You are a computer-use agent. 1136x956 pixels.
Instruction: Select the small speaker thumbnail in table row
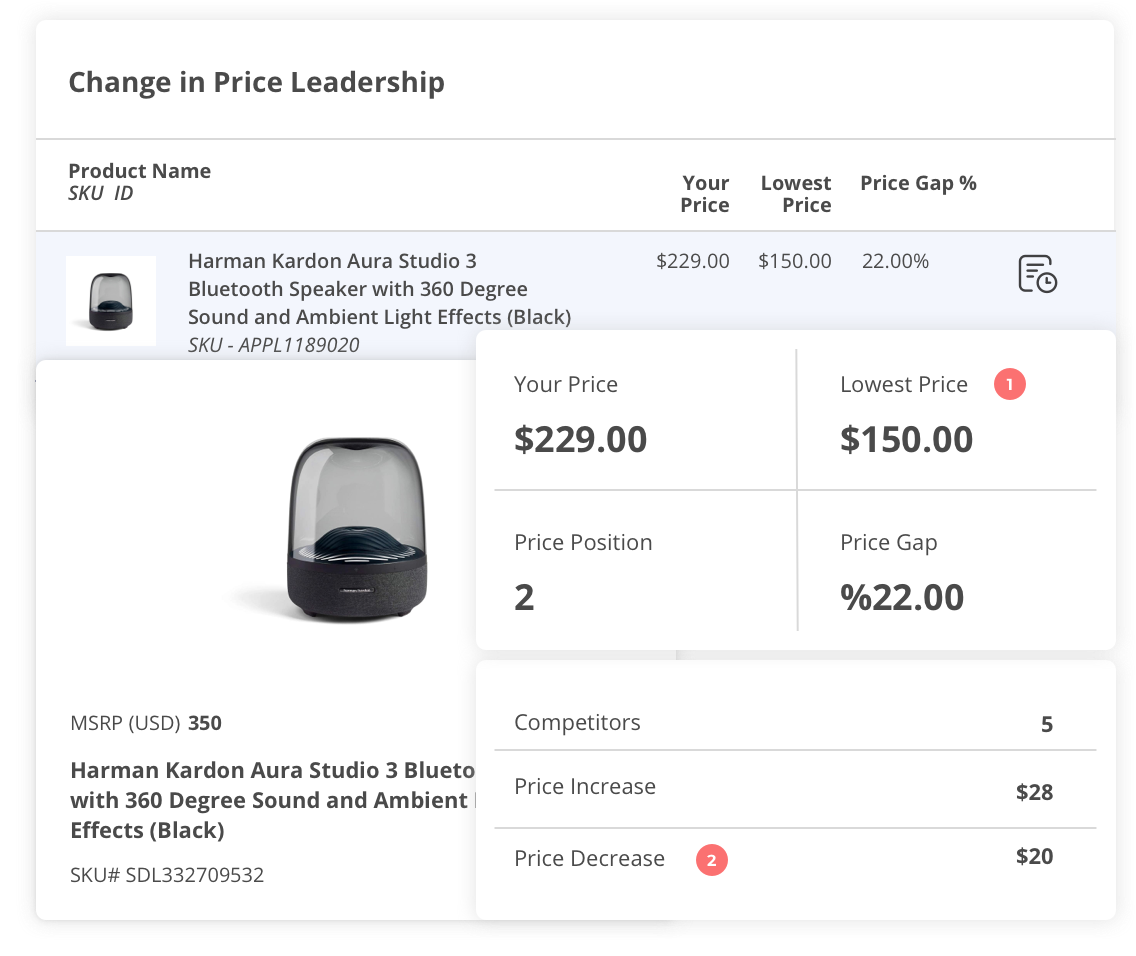point(111,301)
